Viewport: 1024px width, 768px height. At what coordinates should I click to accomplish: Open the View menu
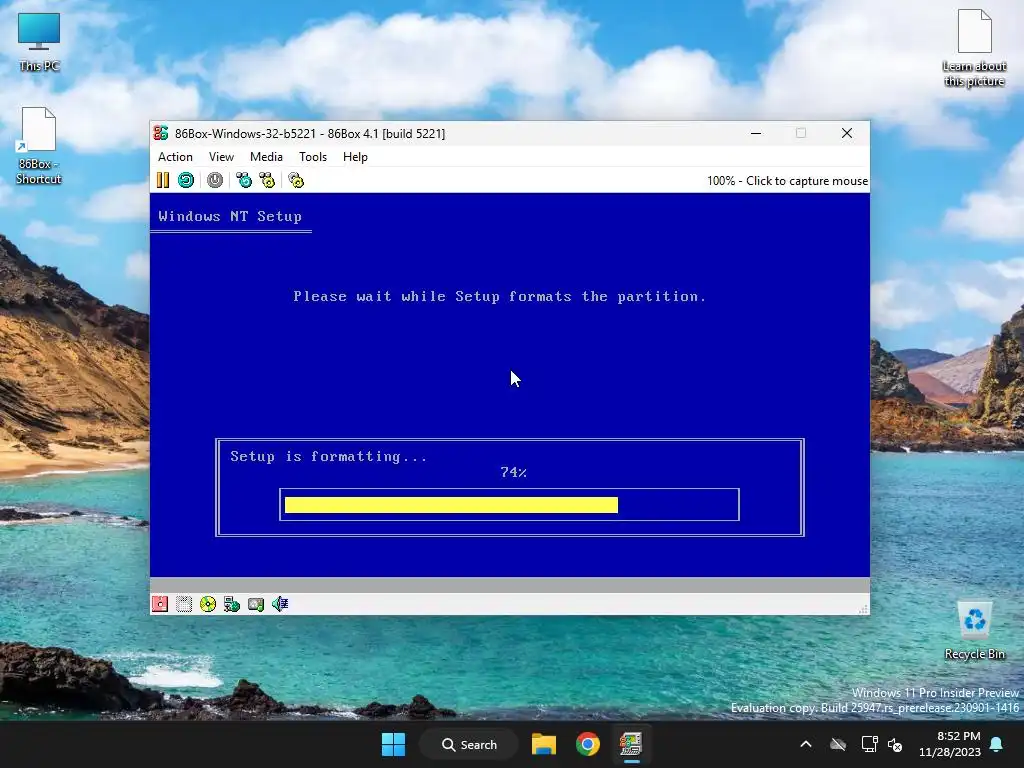[x=221, y=157]
